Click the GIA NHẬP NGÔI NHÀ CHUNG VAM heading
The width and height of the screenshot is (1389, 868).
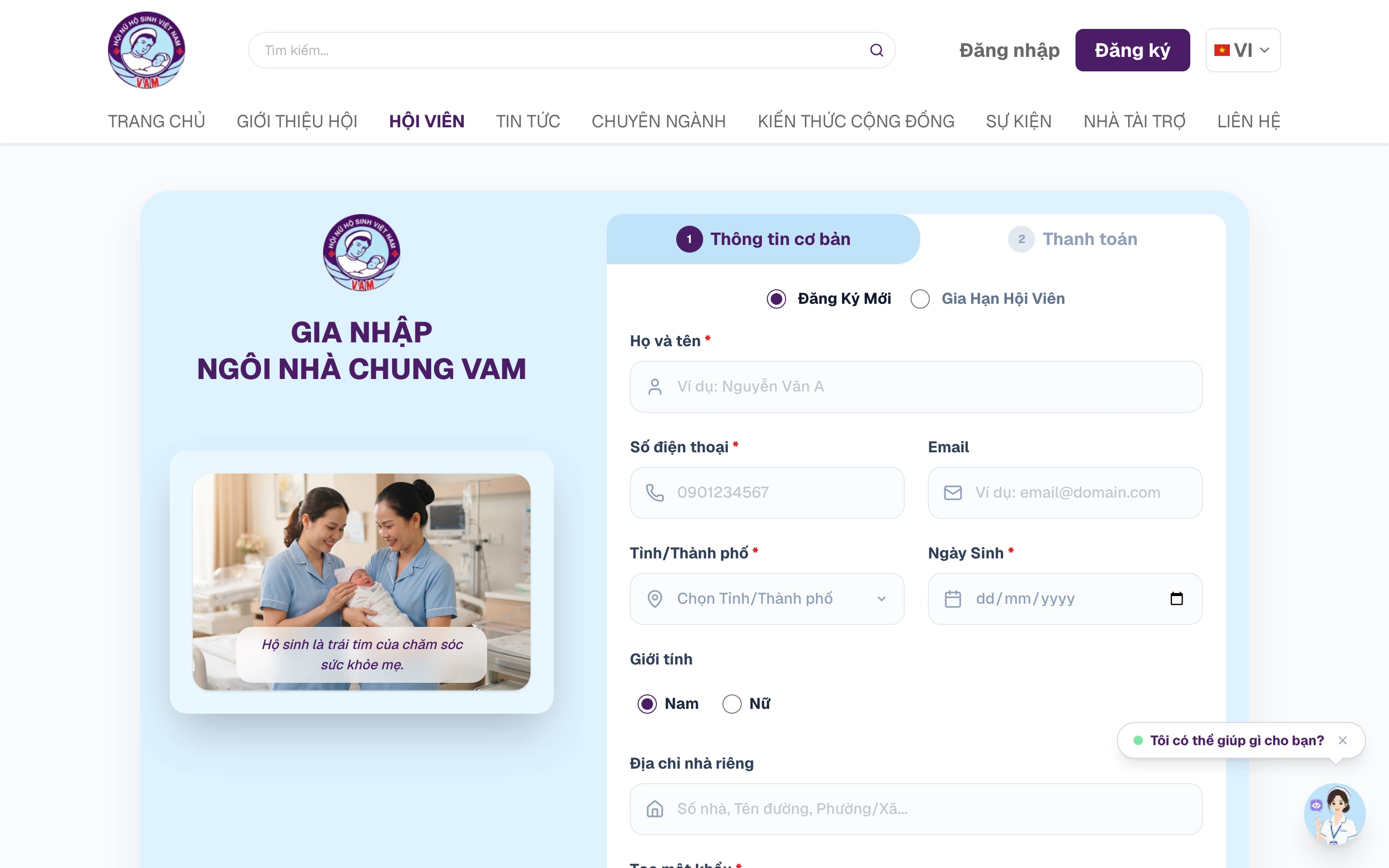click(x=362, y=350)
